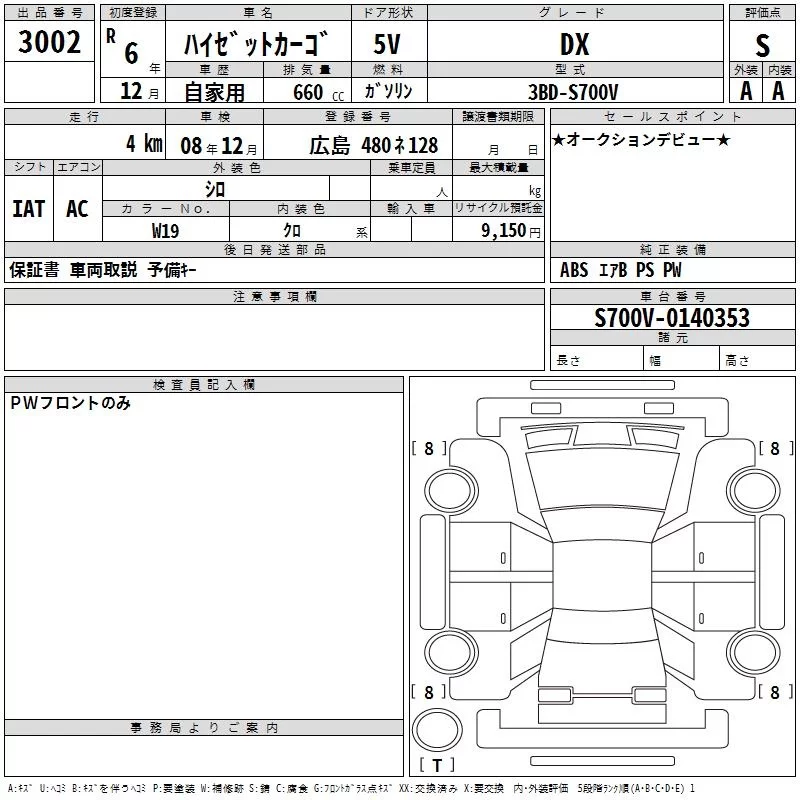Click the later-shipped parts 保証書 車両取説 予備キー
The height and width of the screenshot is (800, 800).
tap(103, 270)
